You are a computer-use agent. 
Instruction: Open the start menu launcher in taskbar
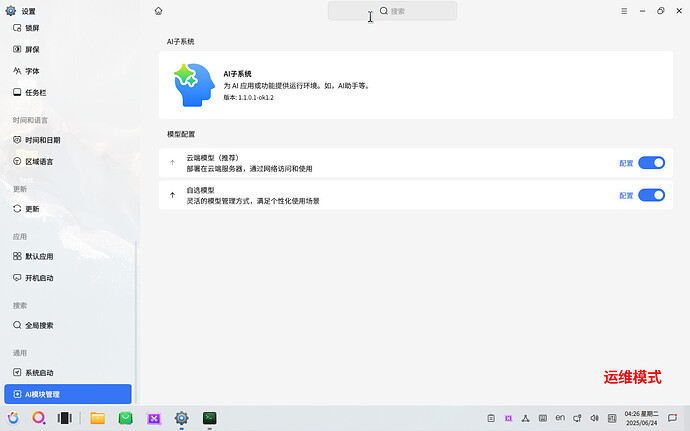[13, 418]
